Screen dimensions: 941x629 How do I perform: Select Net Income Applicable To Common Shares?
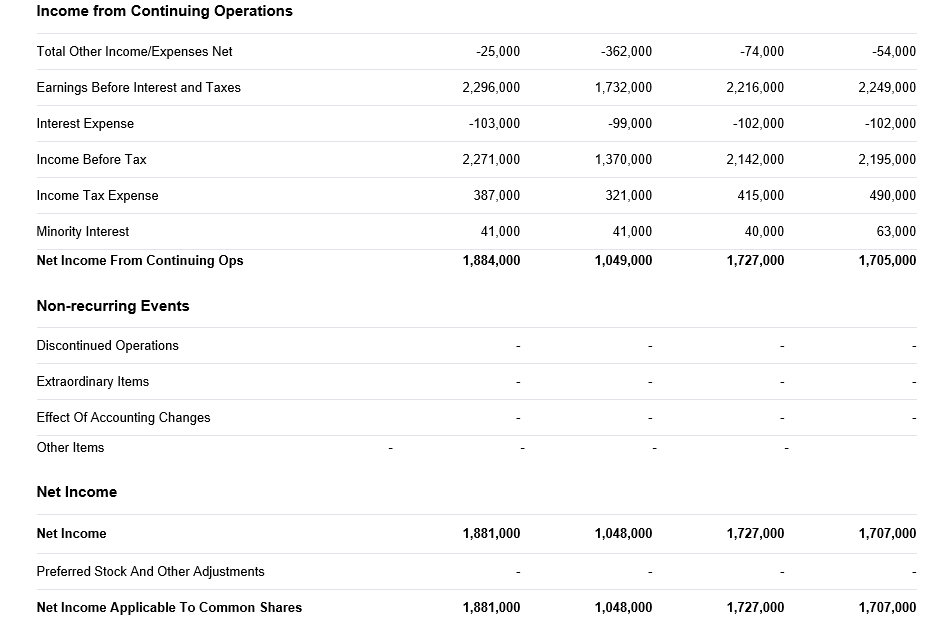tap(169, 607)
